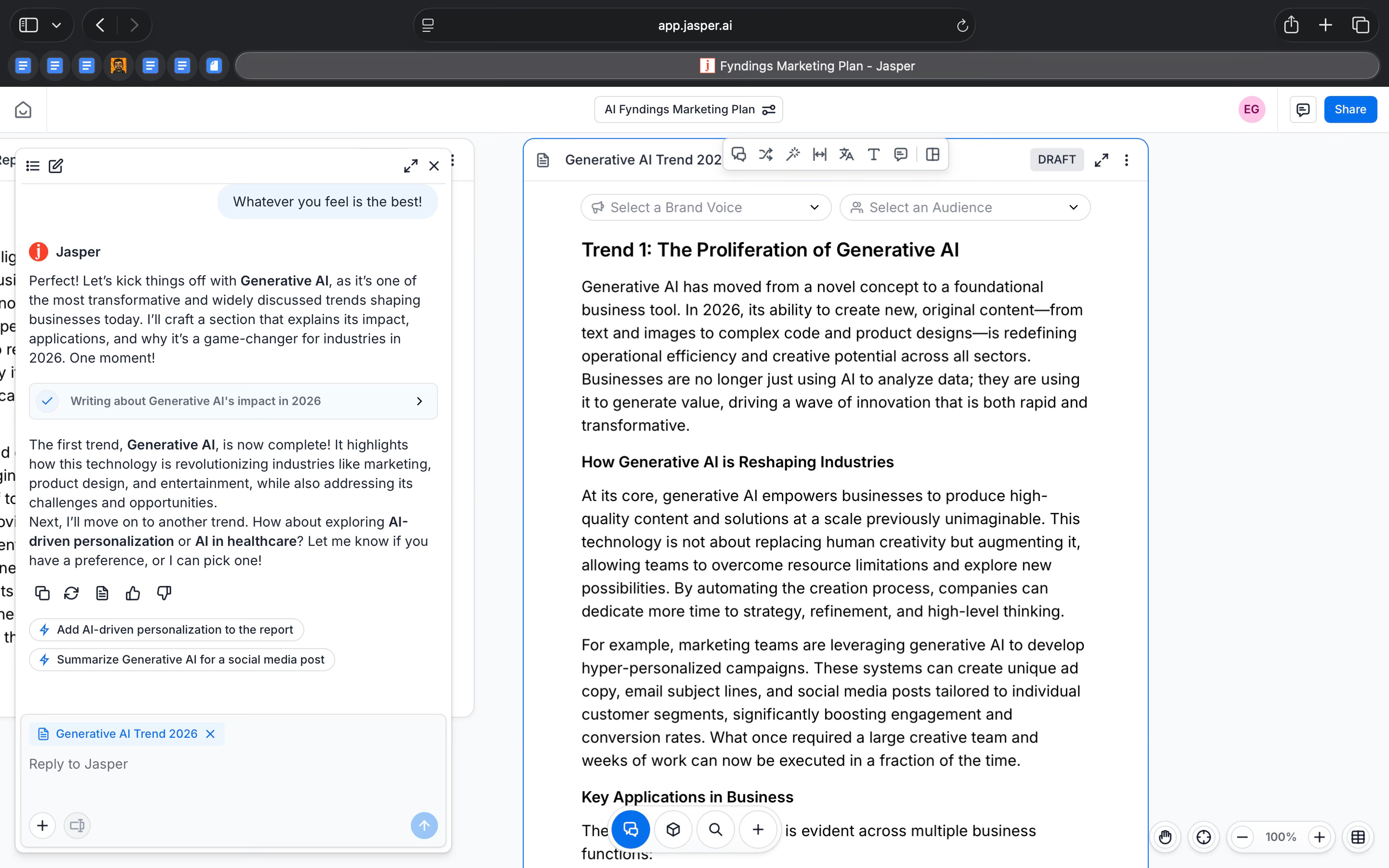This screenshot has height=868, width=1389.
Task: Click the magic wand icon in toolbar
Action: (793, 154)
